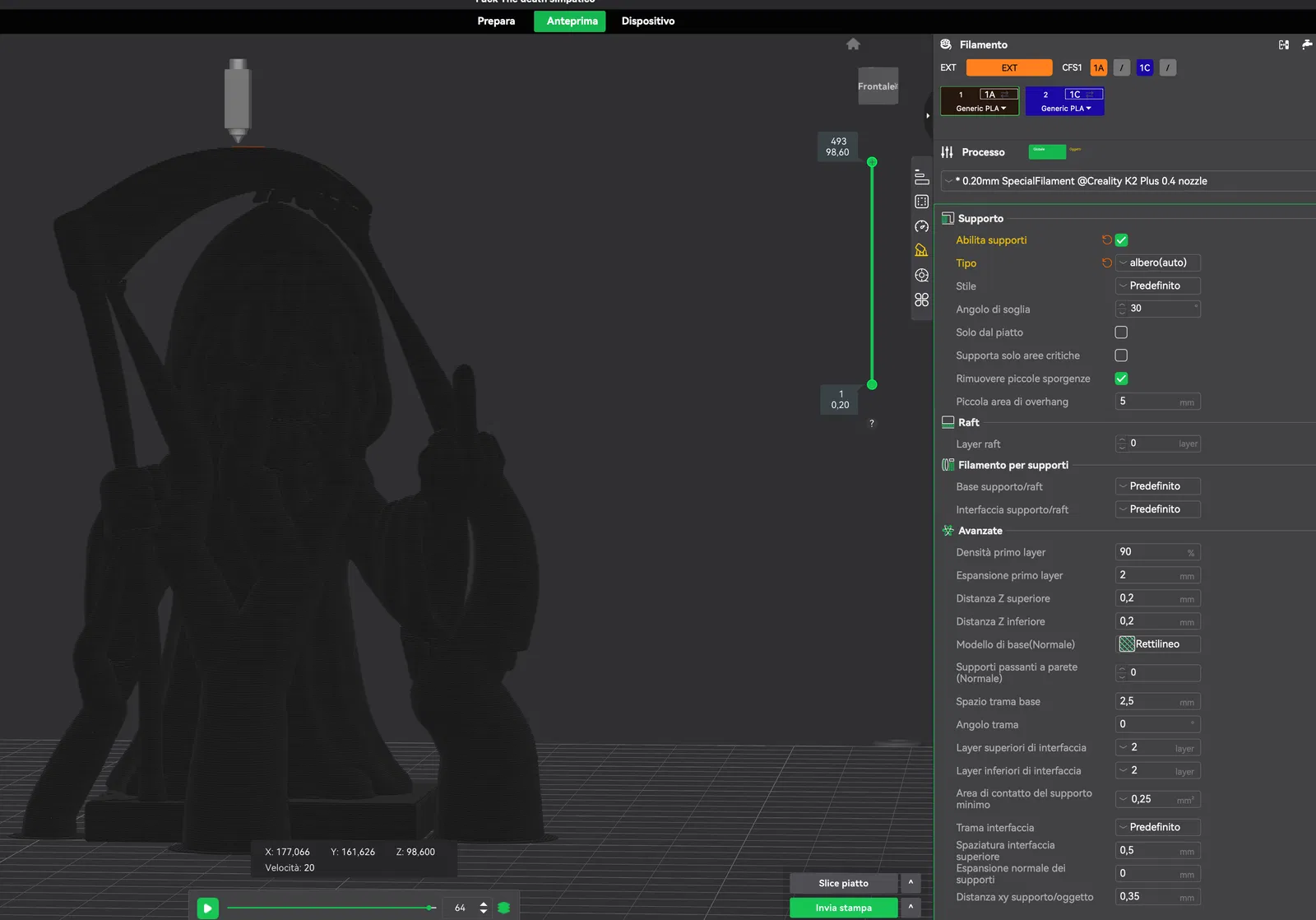1316x920 pixels.
Task: Play the print preview animation
Action: coord(208,908)
